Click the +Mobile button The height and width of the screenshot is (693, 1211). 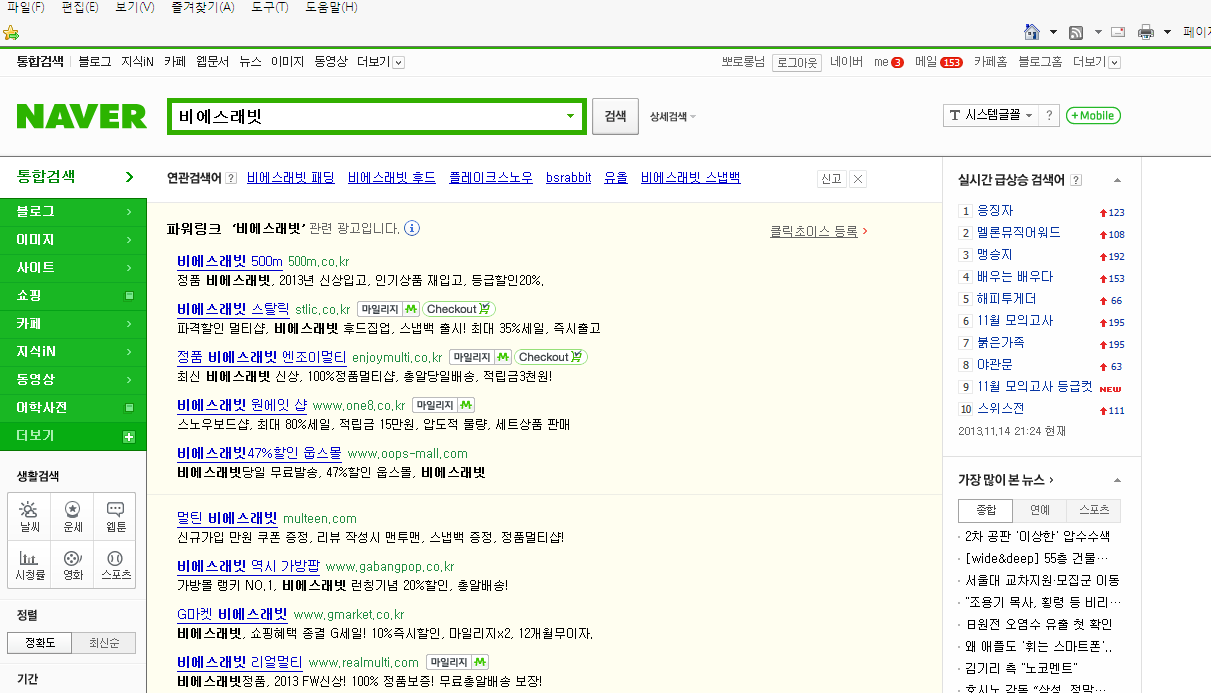click(x=1093, y=115)
